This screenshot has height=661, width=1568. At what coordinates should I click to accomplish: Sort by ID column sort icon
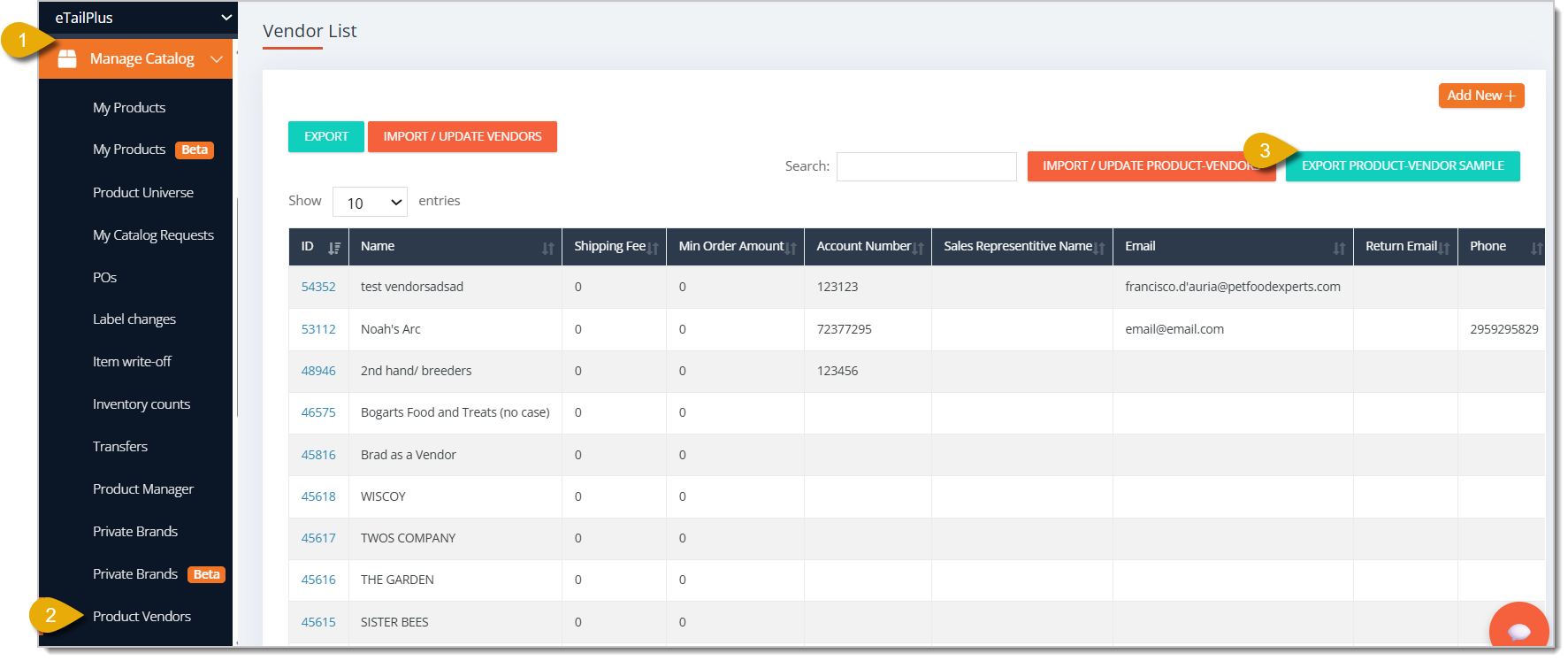[x=334, y=248]
